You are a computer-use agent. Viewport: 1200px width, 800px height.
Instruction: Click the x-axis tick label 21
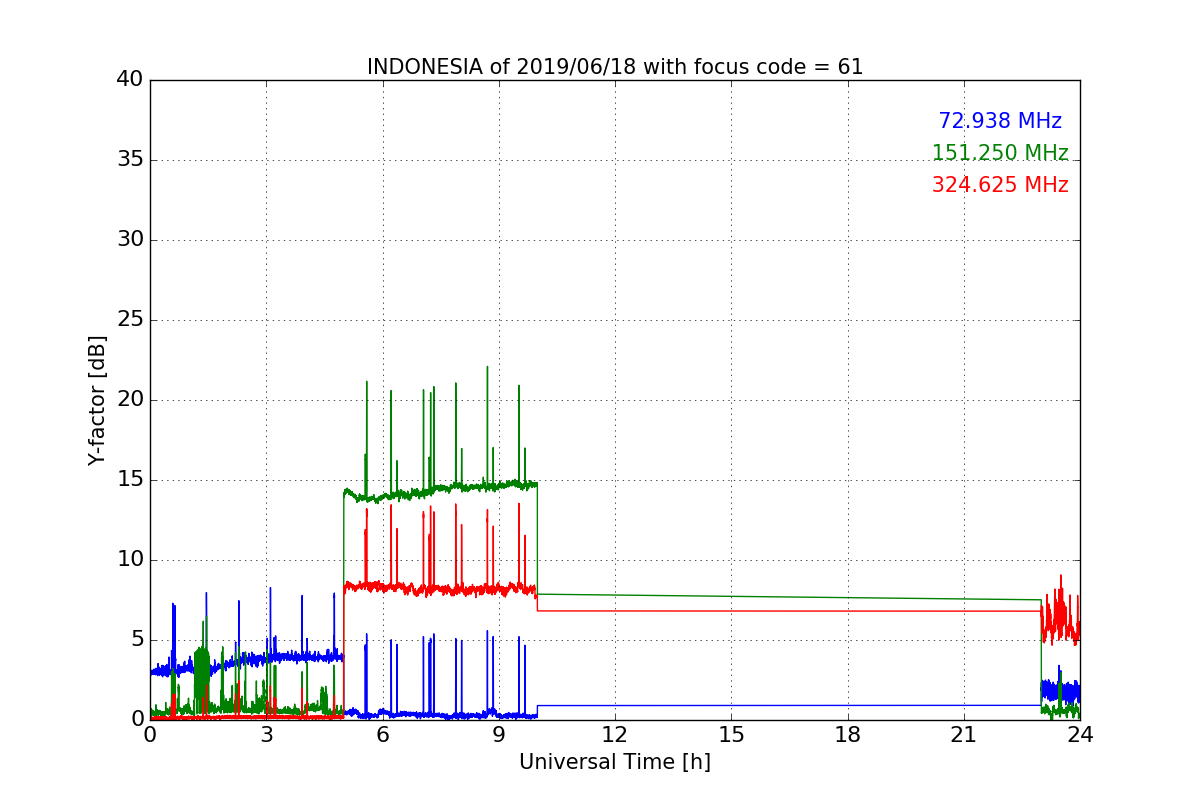tap(964, 735)
